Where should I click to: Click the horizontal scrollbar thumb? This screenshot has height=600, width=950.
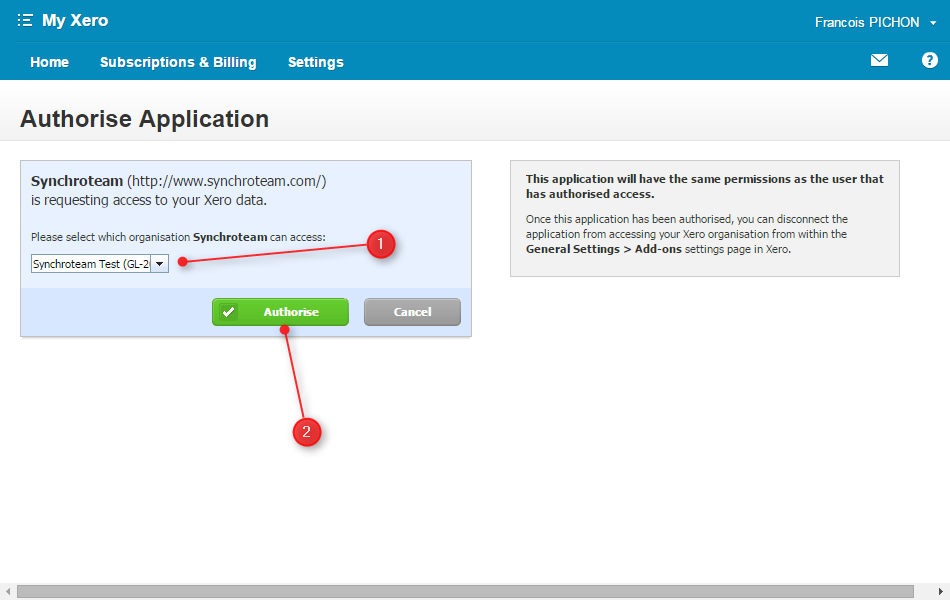coord(465,592)
